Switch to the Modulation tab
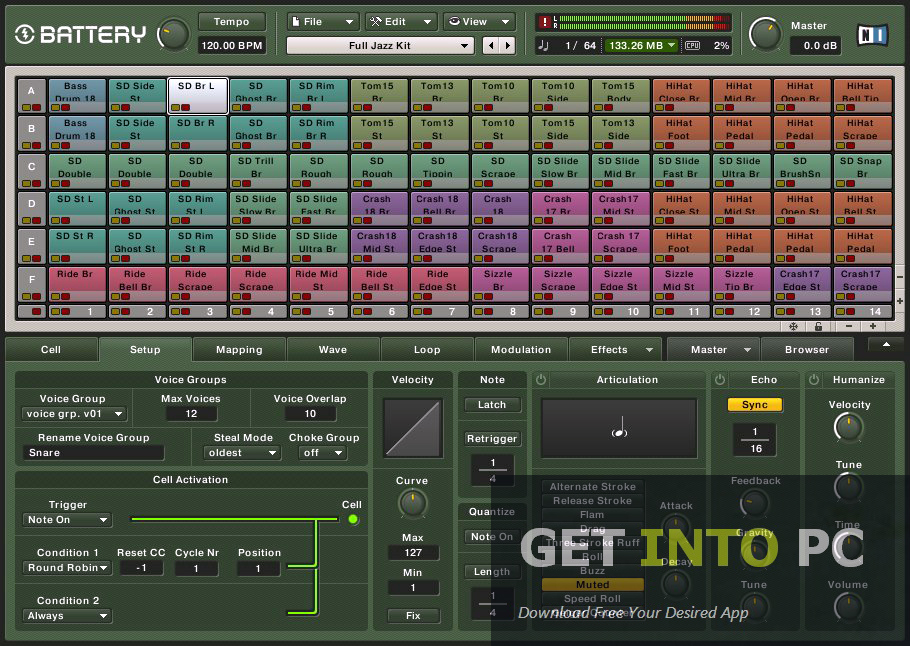This screenshot has width=910, height=646. [x=521, y=349]
